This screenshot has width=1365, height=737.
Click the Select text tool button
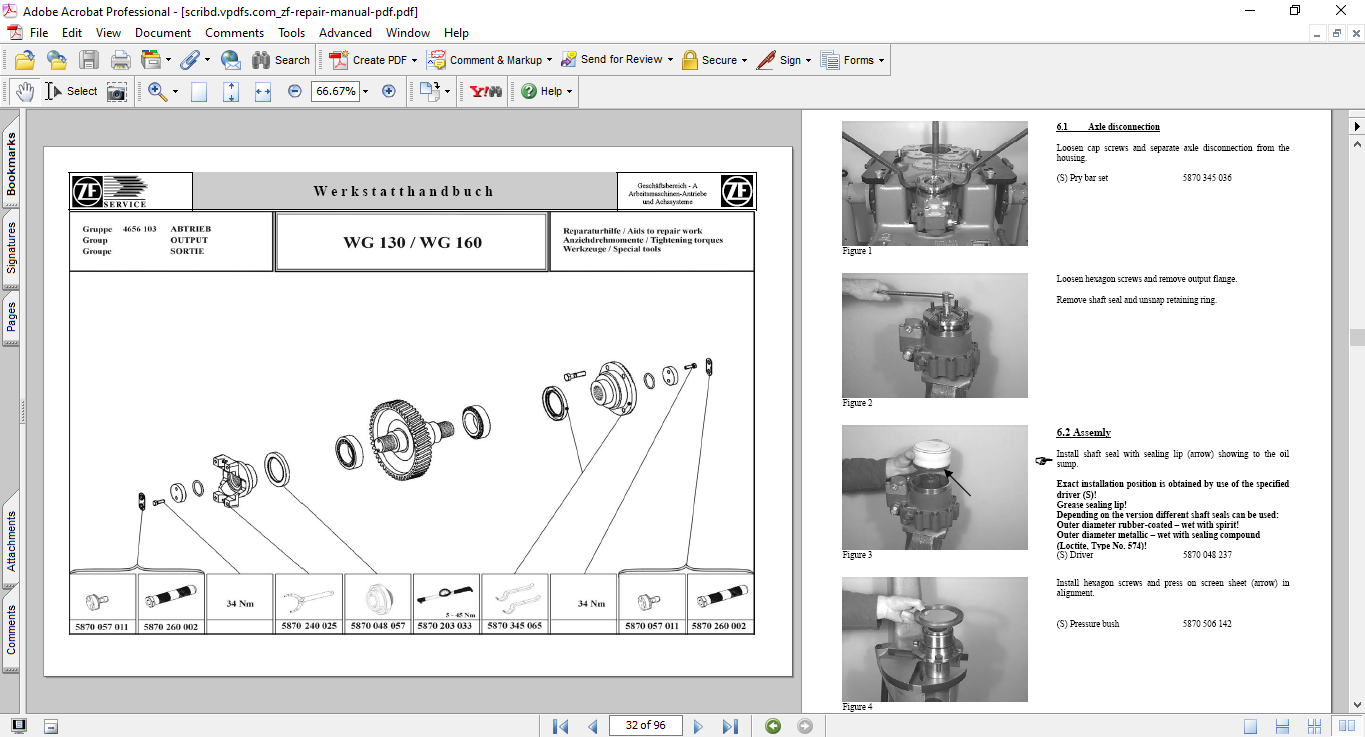coord(71,91)
